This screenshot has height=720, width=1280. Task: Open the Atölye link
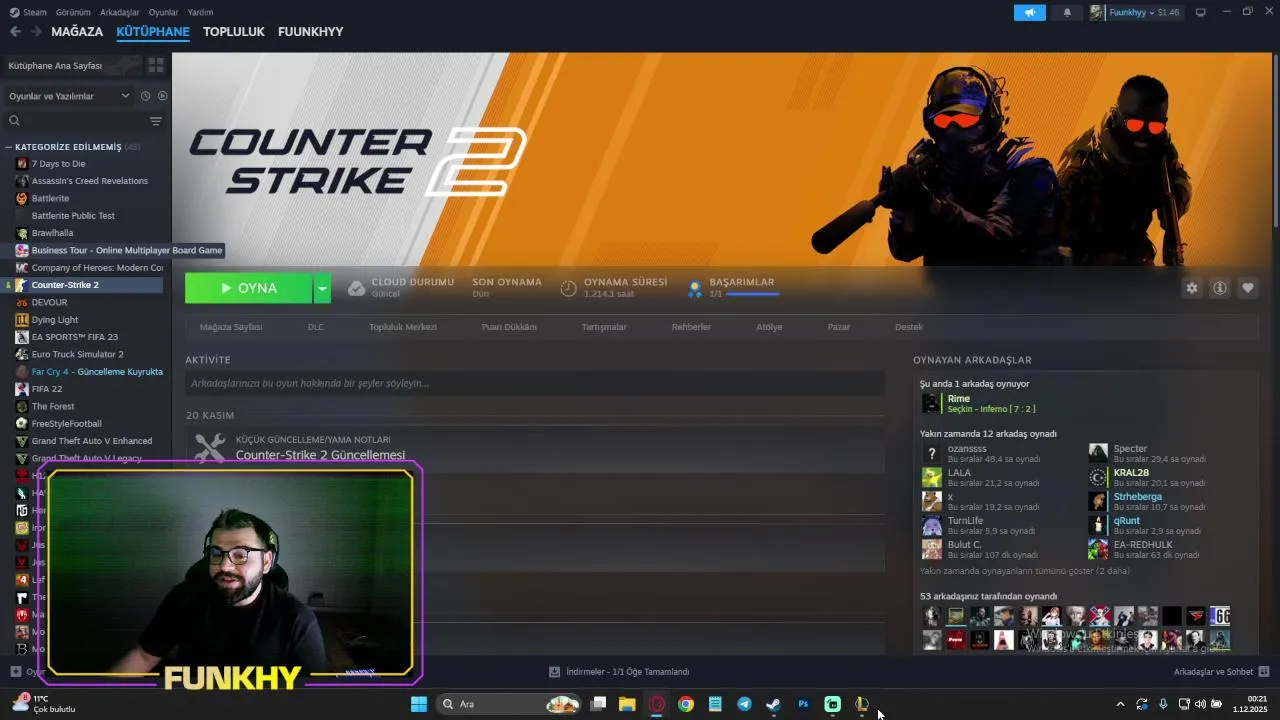click(769, 327)
